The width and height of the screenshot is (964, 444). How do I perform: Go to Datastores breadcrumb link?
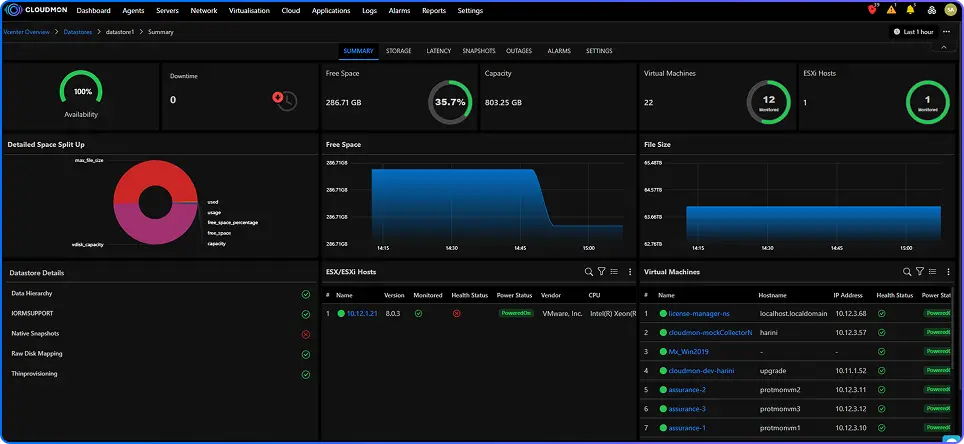tap(77, 32)
